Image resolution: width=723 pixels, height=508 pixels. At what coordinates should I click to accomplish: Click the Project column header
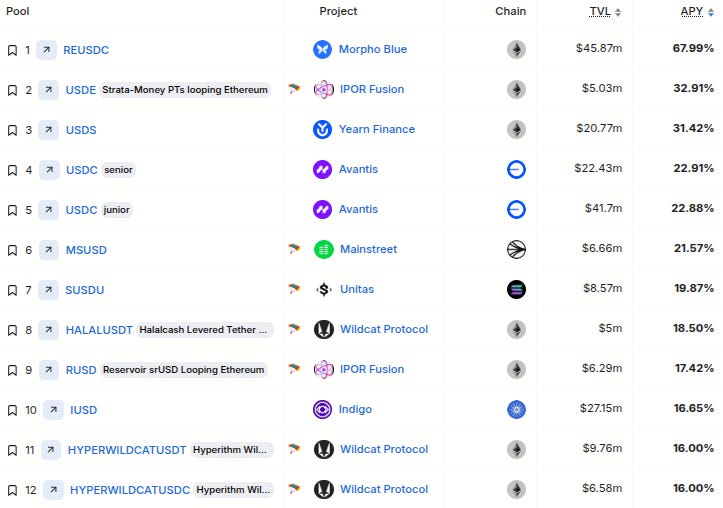338,11
